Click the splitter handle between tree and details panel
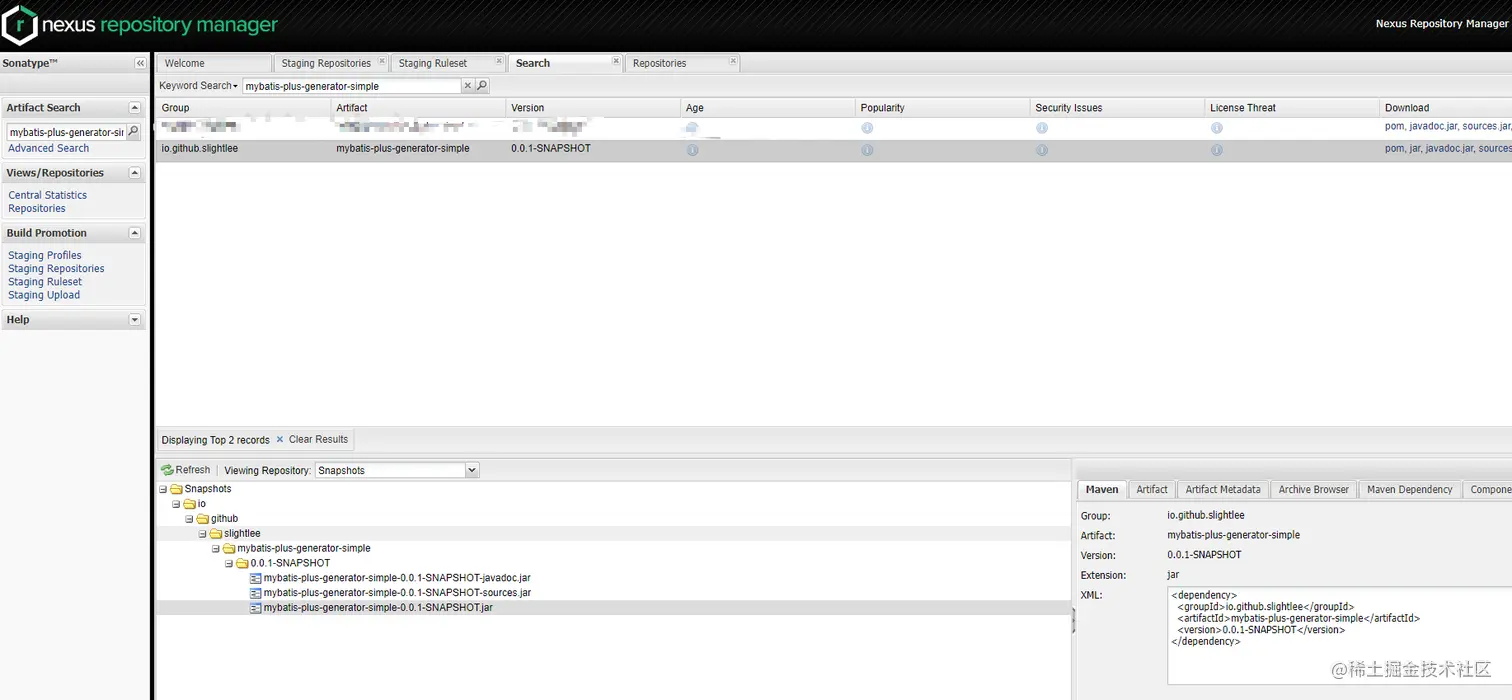This screenshot has width=1512, height=700. point(1073,622)
